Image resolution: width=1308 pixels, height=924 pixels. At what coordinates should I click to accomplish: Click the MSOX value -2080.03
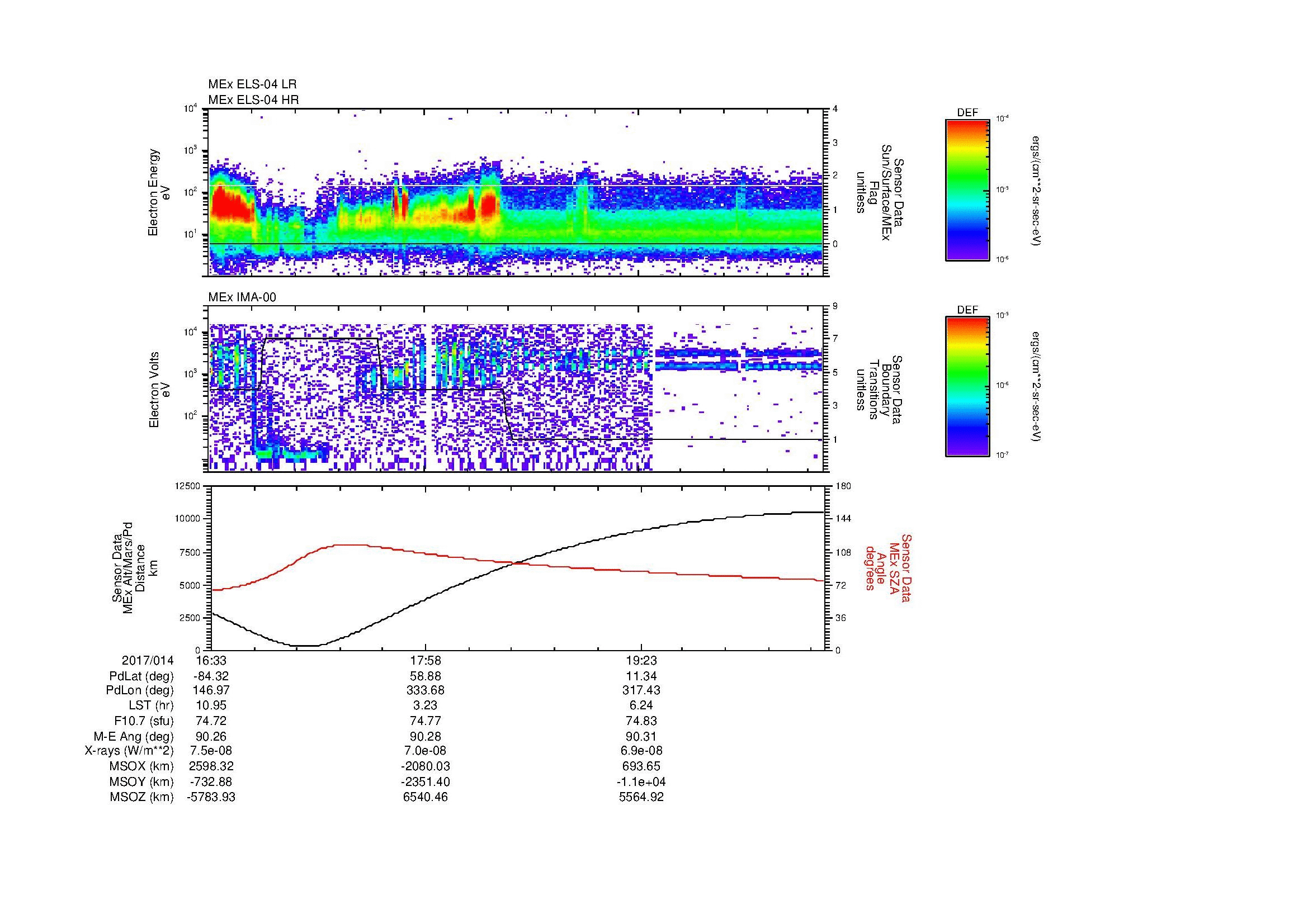[x=426, y=766]
